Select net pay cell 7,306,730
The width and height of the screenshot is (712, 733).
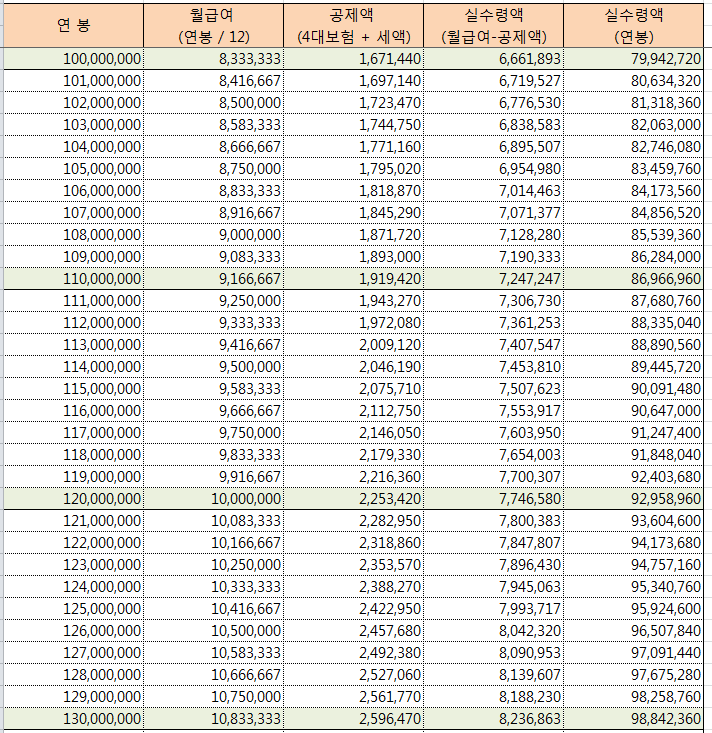click(x=494, y=301)
